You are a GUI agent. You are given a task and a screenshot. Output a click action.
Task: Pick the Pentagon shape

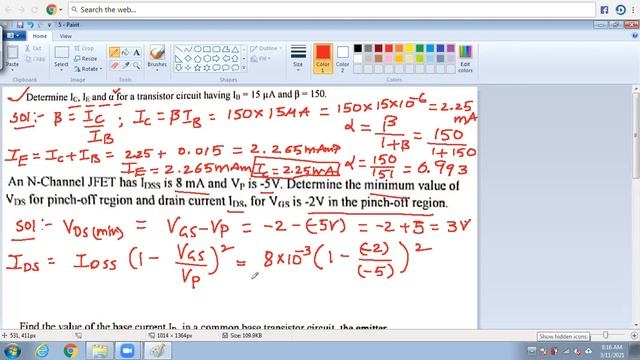(198, 59)
